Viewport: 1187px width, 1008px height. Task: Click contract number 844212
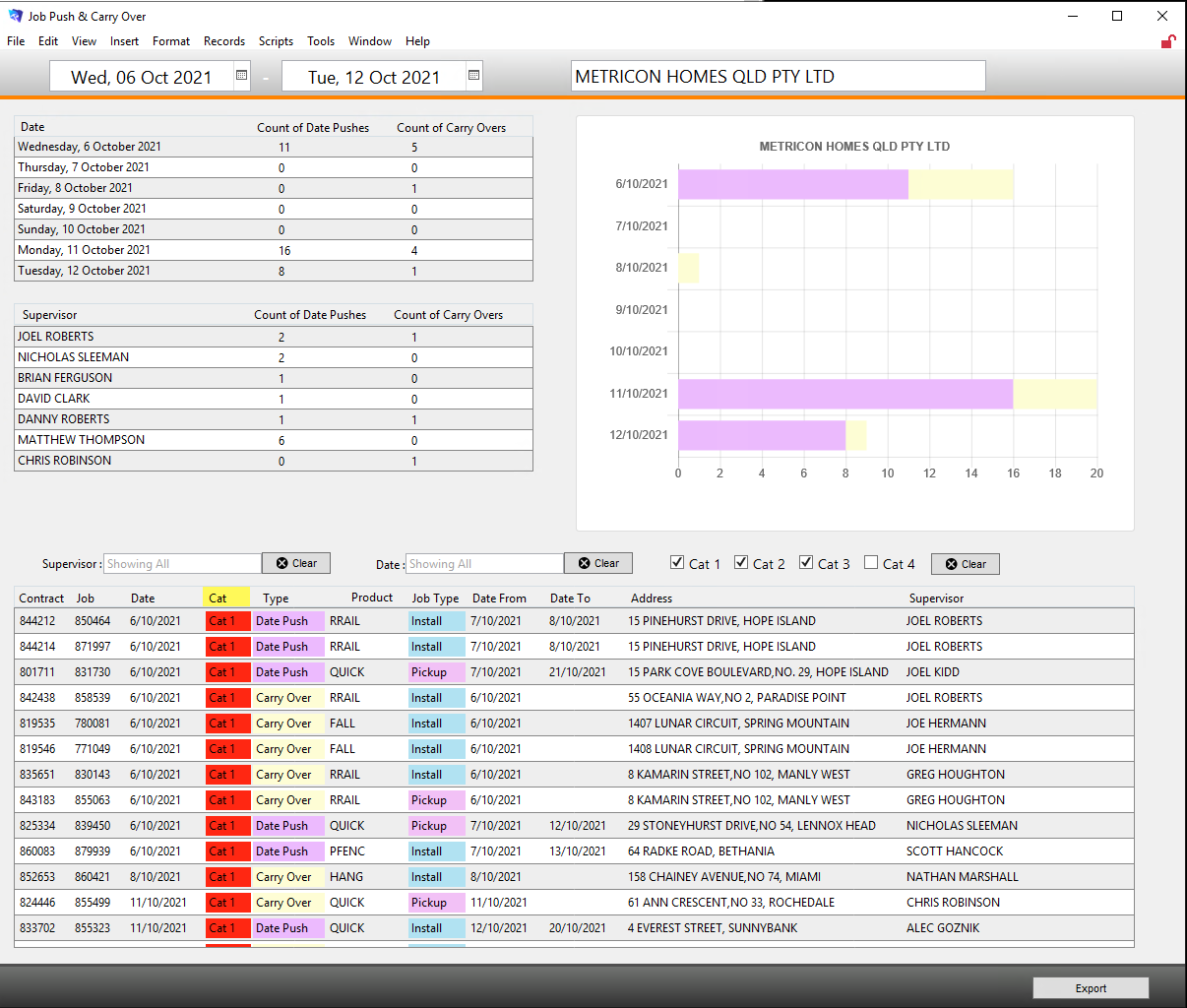click(37, 621)
